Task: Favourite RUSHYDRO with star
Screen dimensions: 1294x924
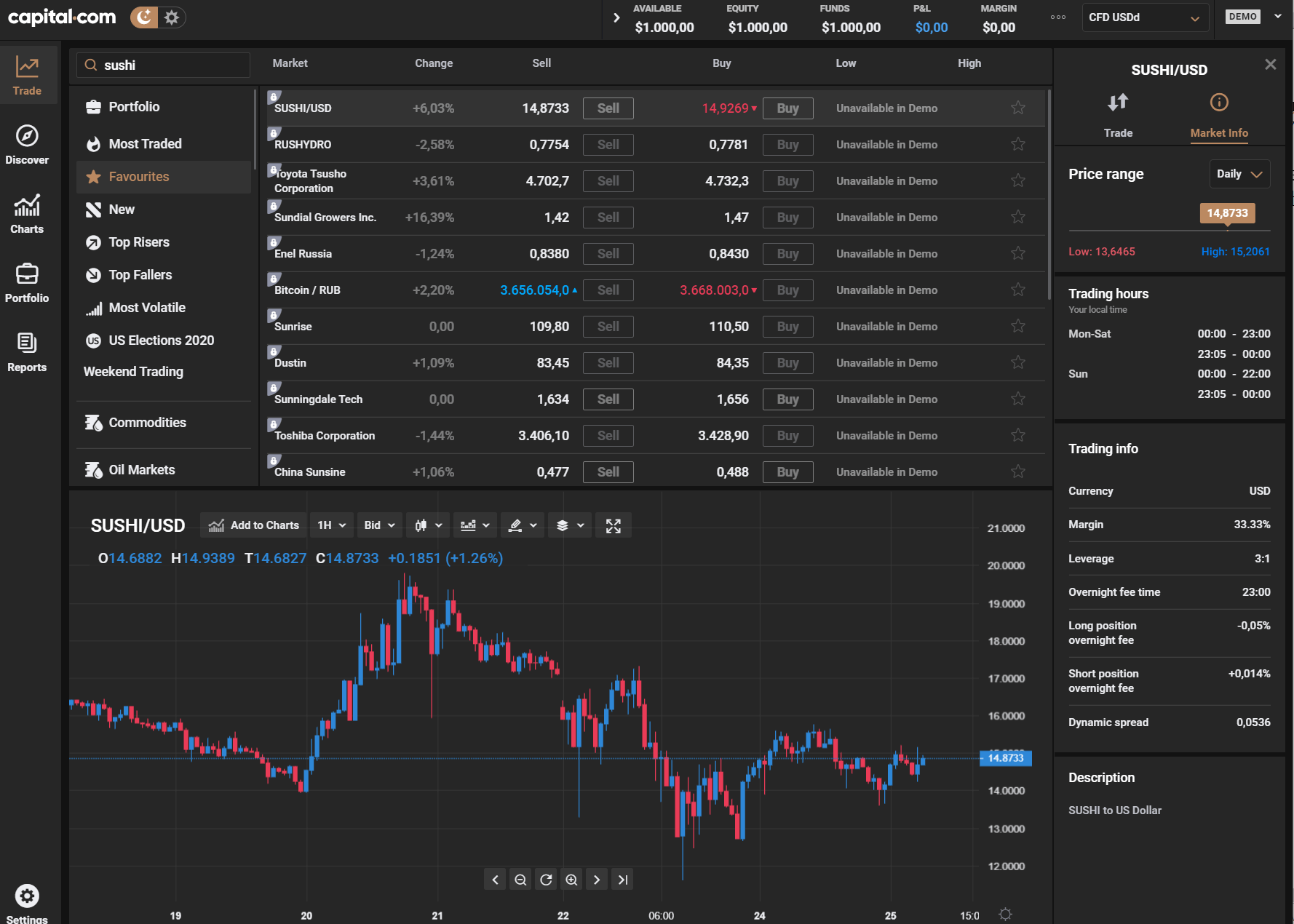Action: pyautogui.click(x=1017, y=144)
